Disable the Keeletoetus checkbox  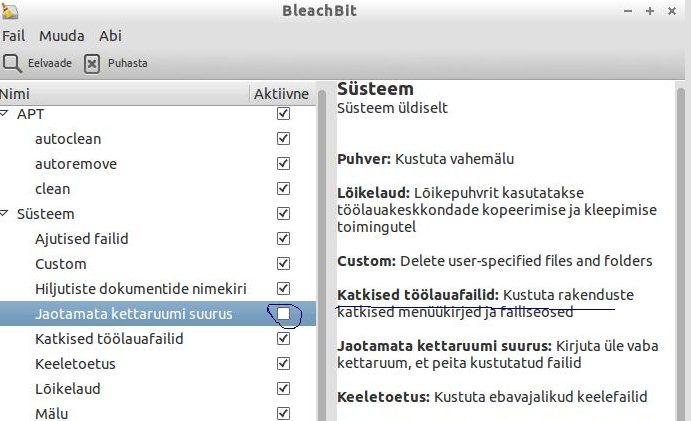tap(283, 364)
